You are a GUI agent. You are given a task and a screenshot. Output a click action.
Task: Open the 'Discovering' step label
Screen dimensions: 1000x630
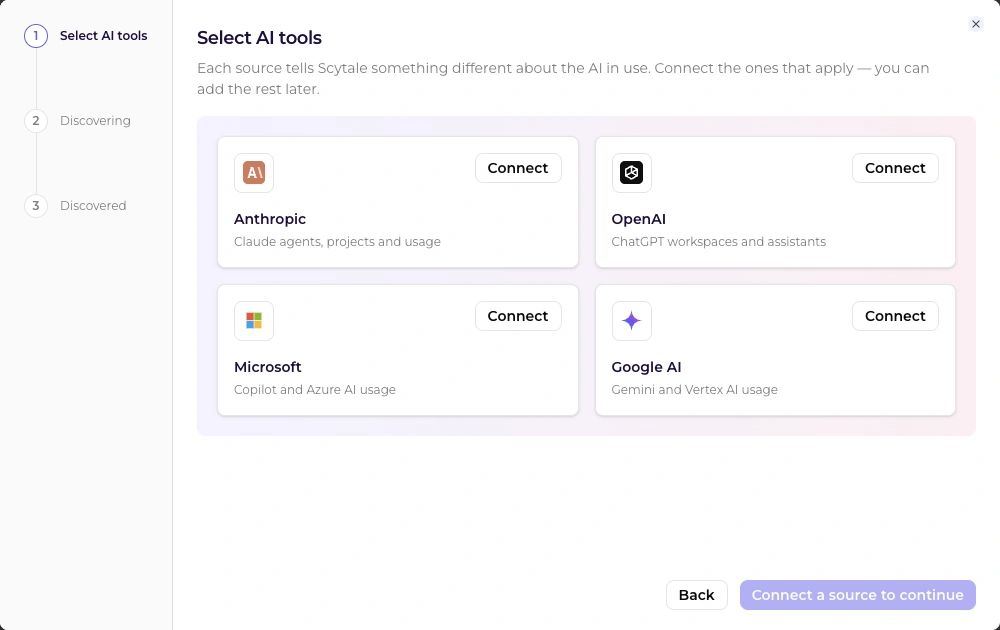[95, 121]
